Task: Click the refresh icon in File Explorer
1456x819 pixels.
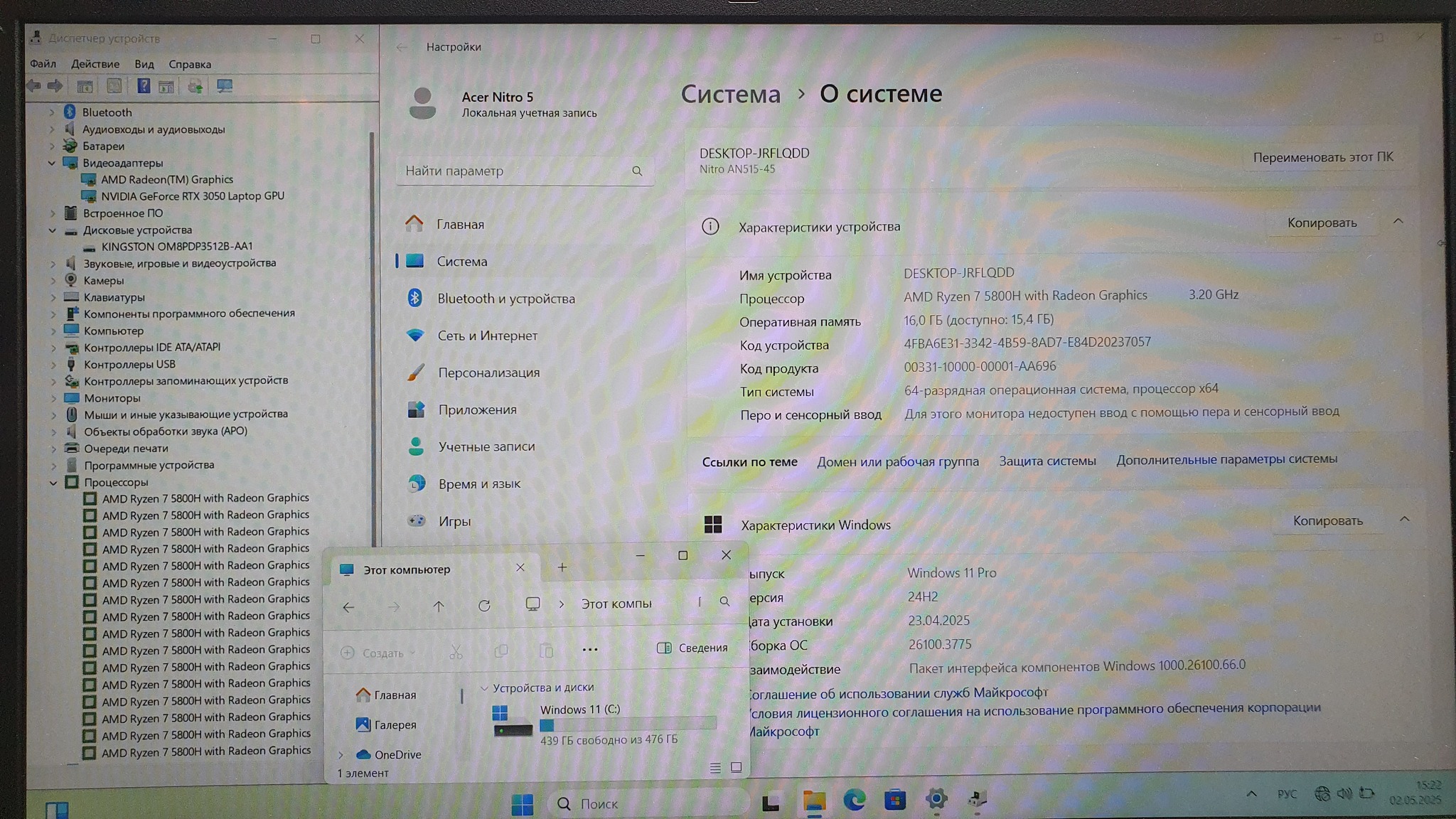Action: point(484,606)
